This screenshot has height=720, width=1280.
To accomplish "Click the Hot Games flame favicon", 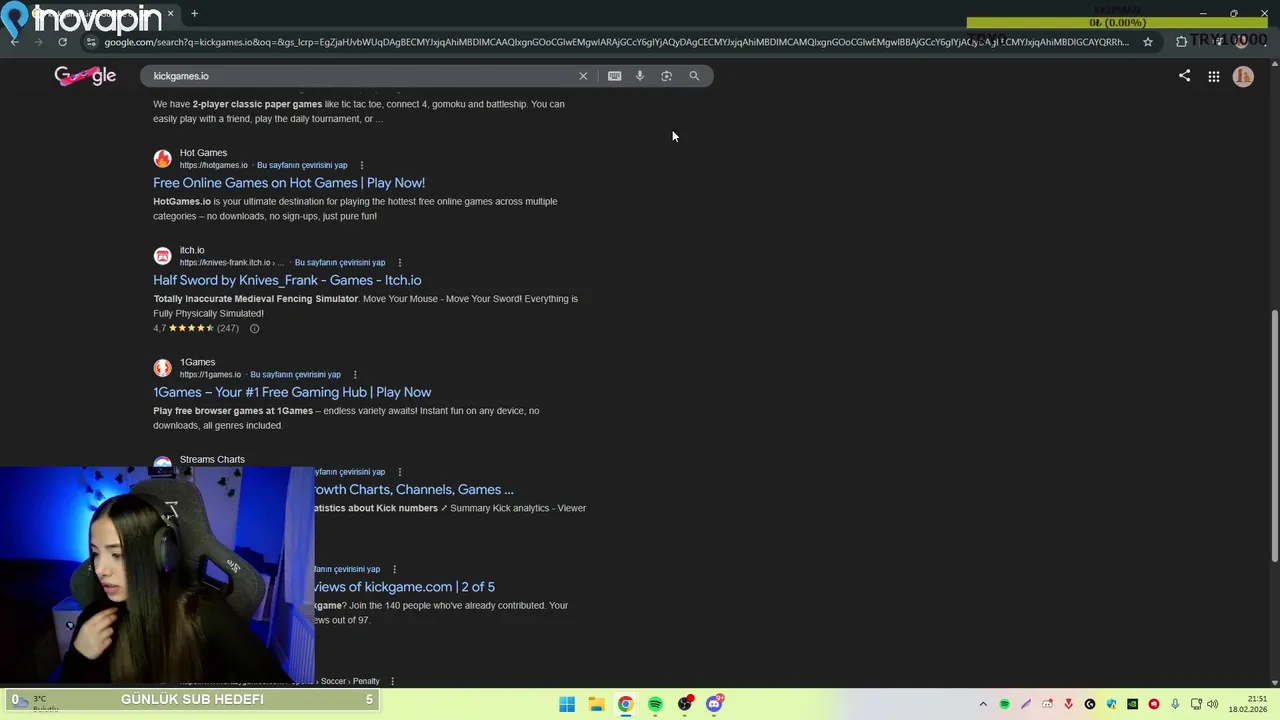I will tap(162, 158).
